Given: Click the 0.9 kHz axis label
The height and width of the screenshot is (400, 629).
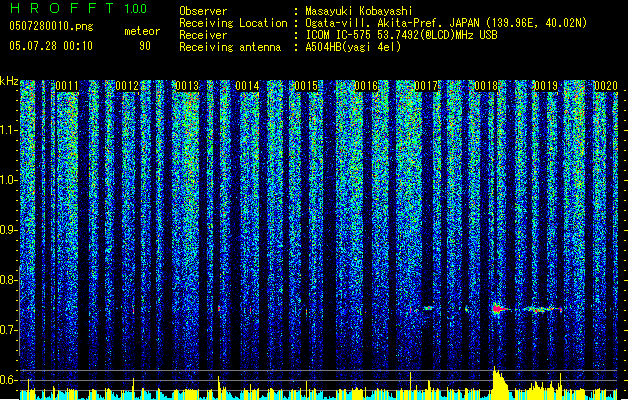Looking at the screenshot, I should point(9,230).
